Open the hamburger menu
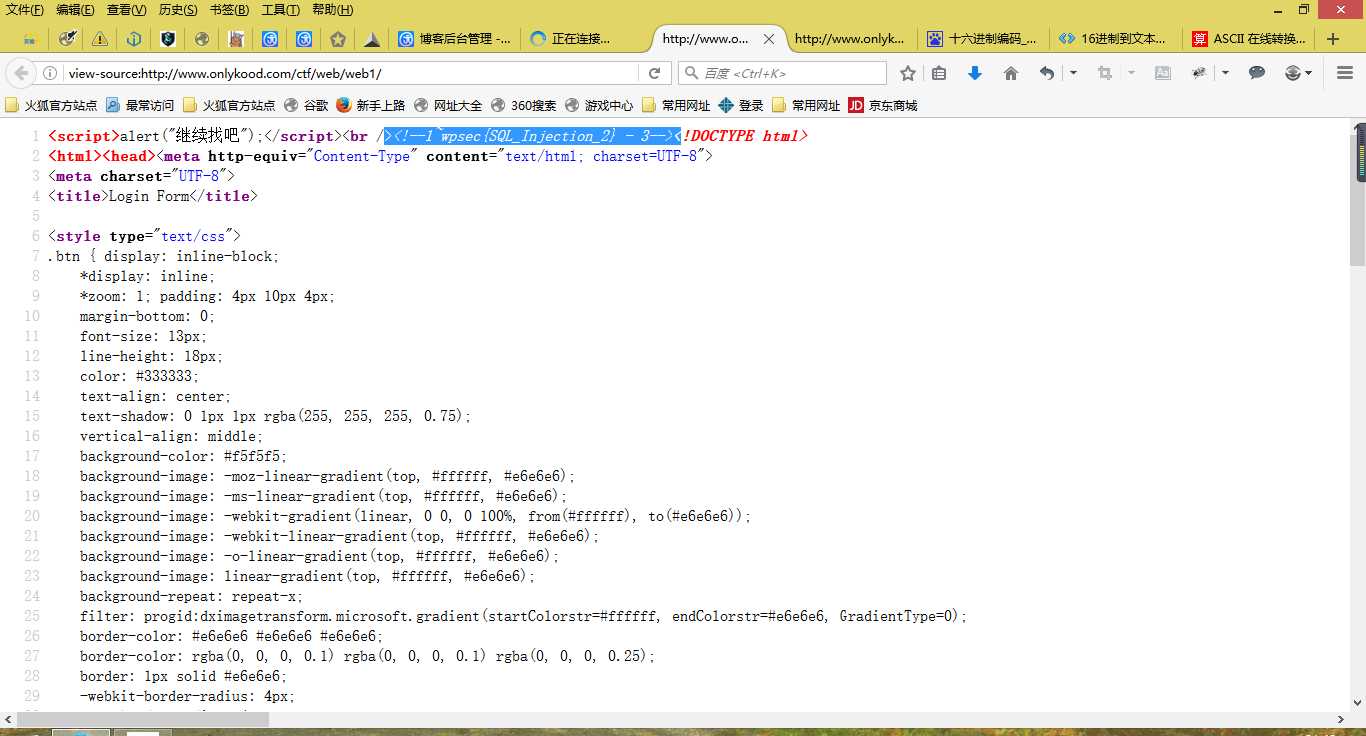 pos(1344,73)
